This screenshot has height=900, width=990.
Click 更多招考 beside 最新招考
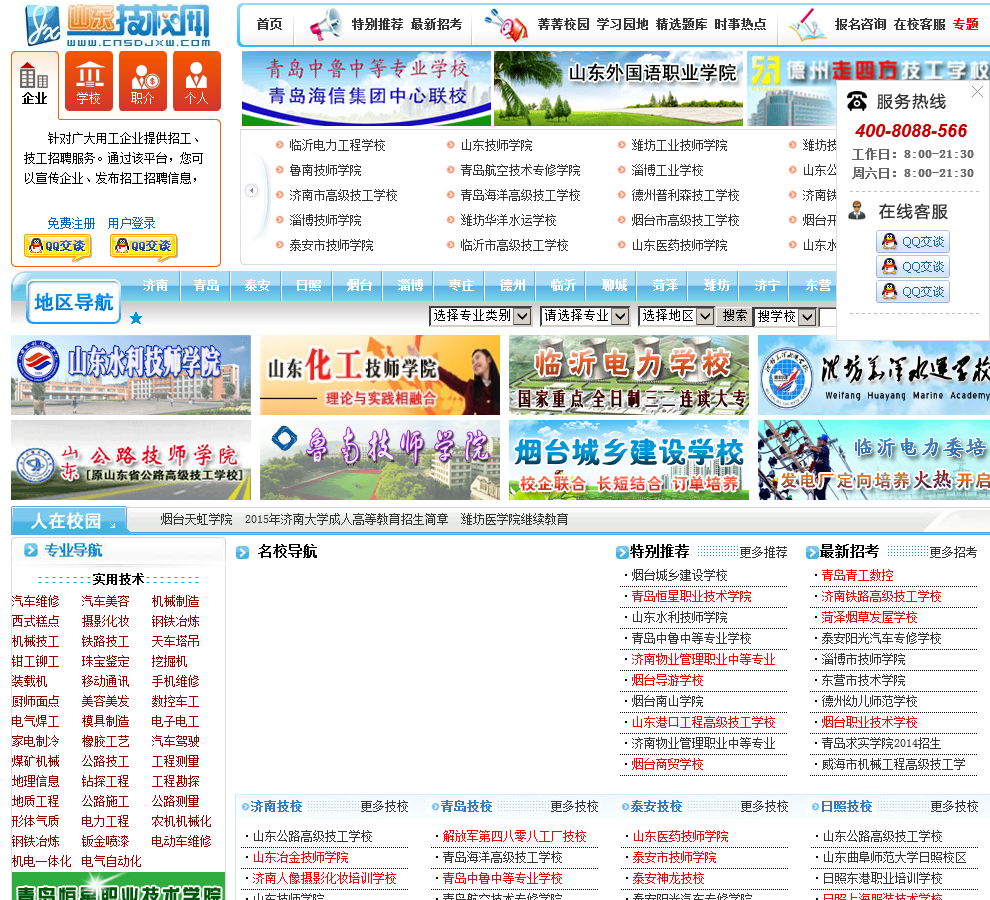[953, 552]
